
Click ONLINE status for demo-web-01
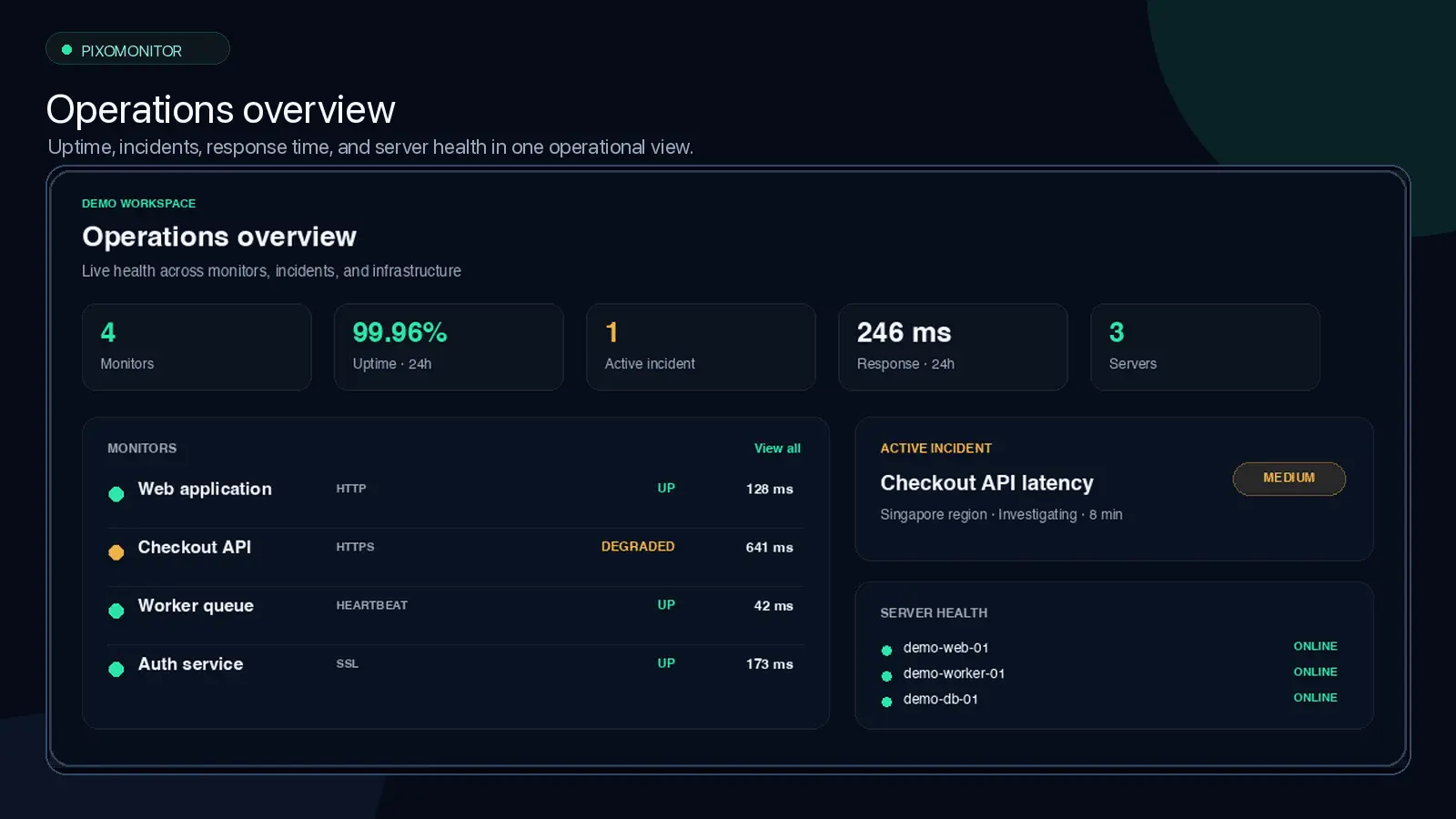pyautogui.click(x=1315, y=646)
